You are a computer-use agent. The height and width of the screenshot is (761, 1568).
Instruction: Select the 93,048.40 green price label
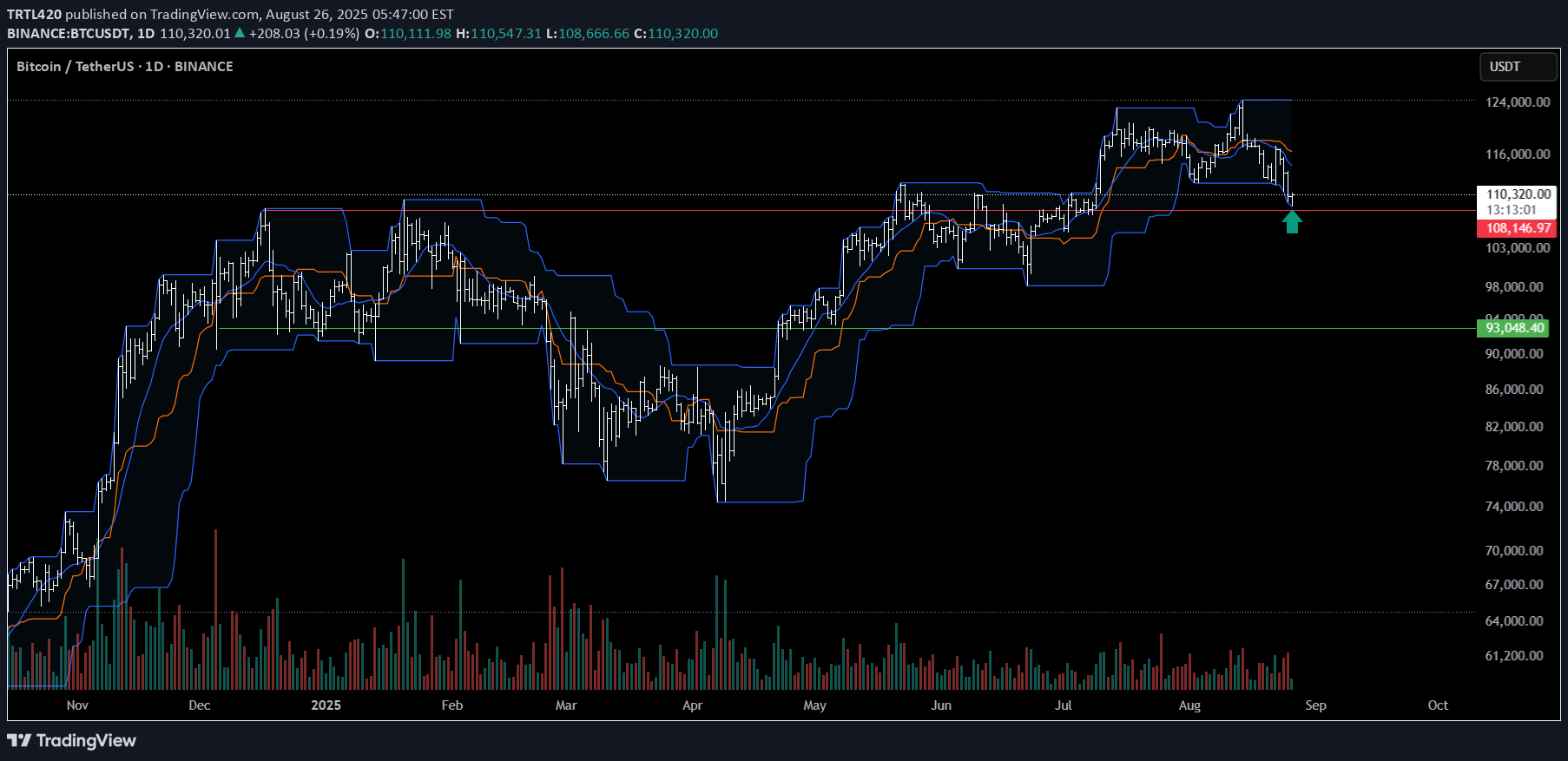[1513, 328]
